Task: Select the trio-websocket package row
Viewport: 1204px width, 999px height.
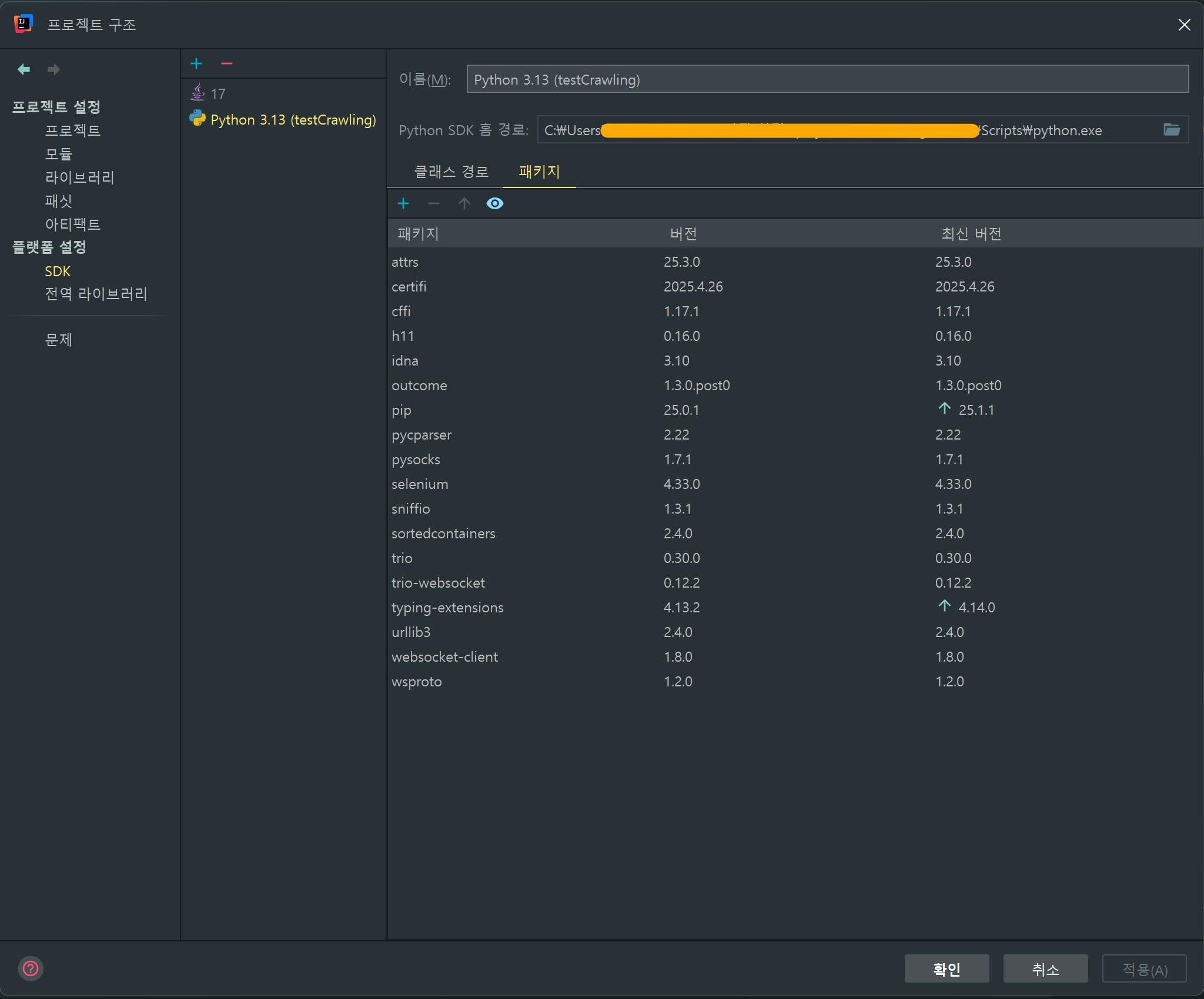Action: 795,583
